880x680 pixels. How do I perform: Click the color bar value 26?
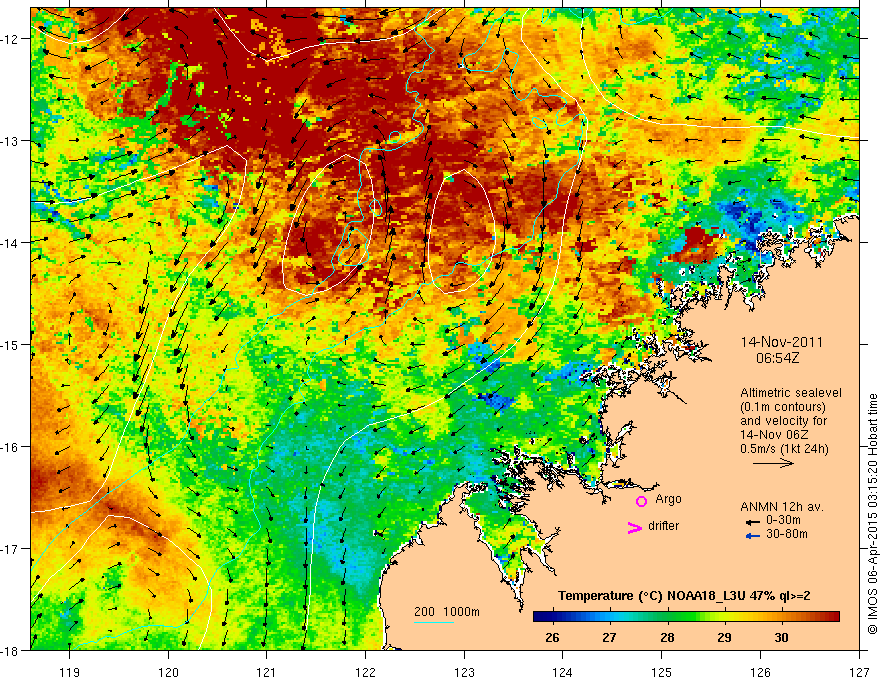point(552,637)
